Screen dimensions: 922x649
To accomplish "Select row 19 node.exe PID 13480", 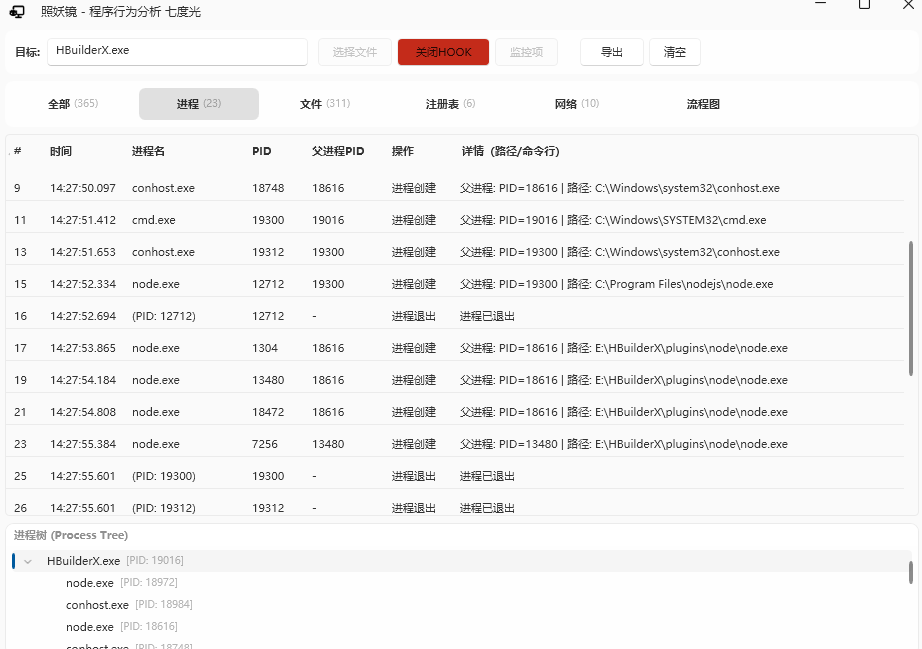I will pyautogui.click(x=455, y=380).
